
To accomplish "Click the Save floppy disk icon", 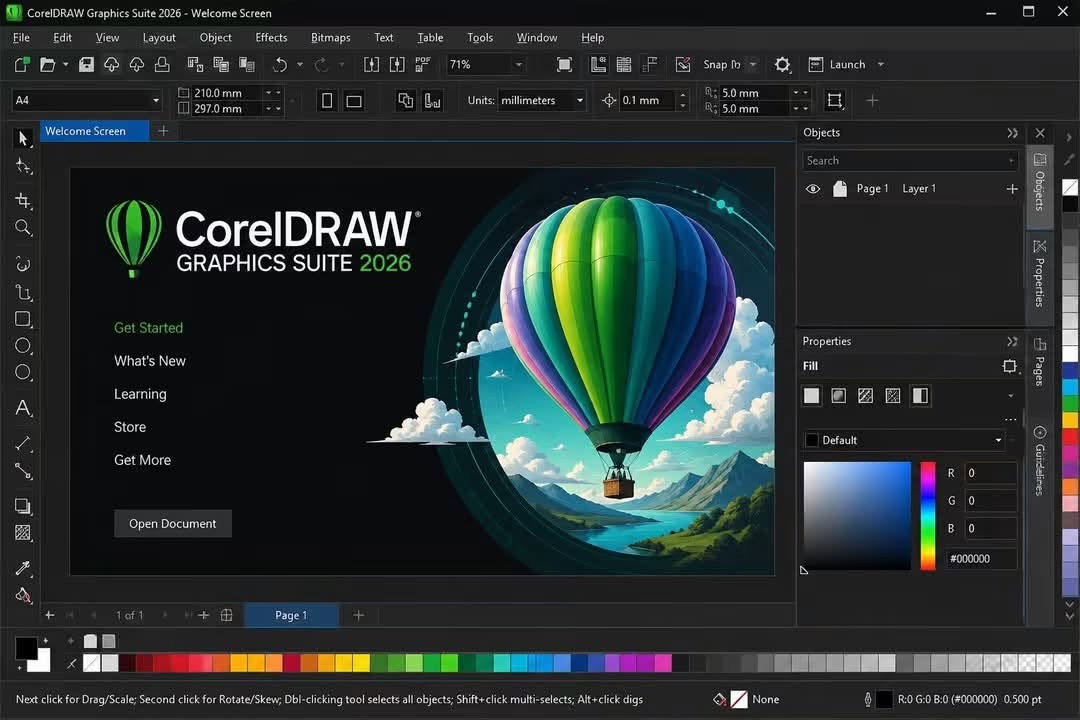I will click(86, 65).
